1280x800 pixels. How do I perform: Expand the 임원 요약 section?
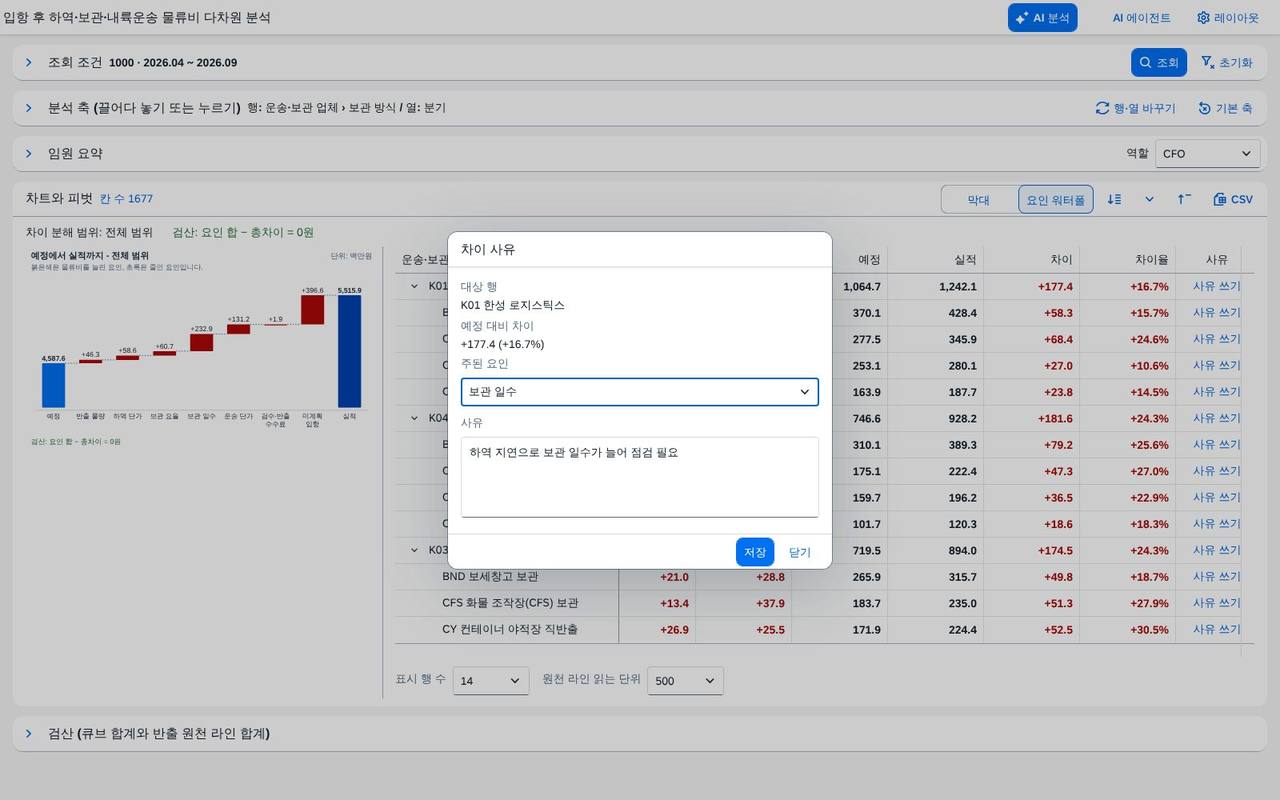[29, 154]
